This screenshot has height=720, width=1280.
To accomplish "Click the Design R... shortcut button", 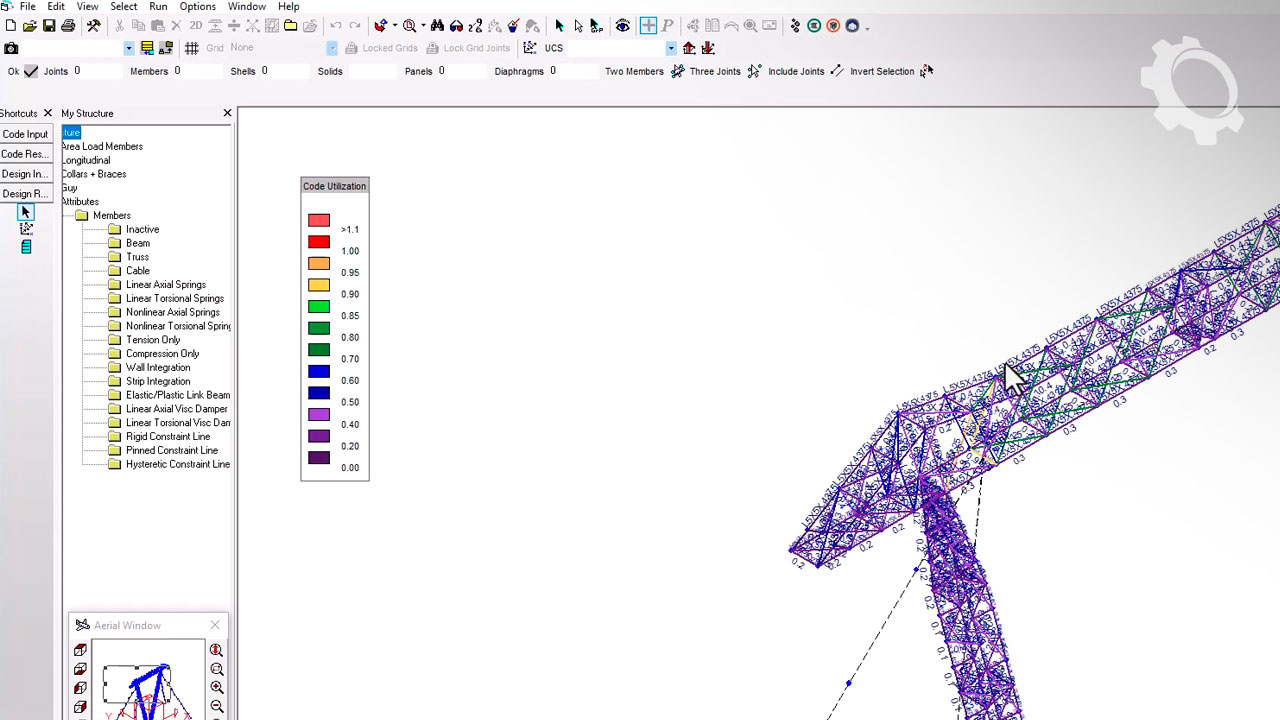I will tap(25, 194).
